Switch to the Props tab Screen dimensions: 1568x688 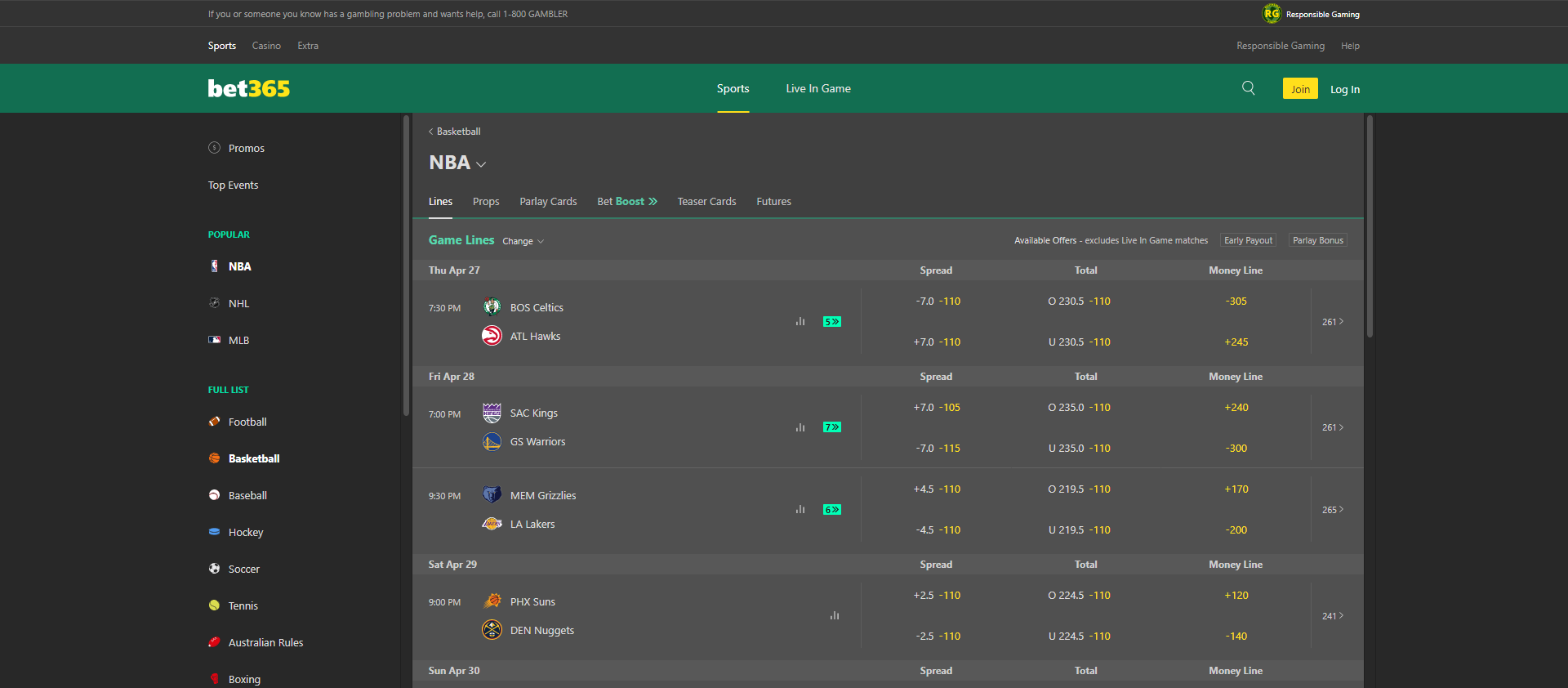(x=486, y=202)
